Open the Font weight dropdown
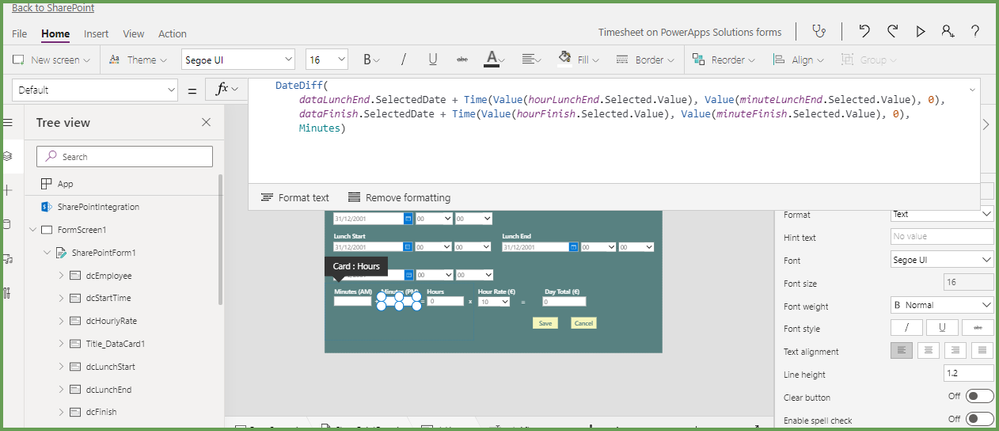 tap(942, 305)
